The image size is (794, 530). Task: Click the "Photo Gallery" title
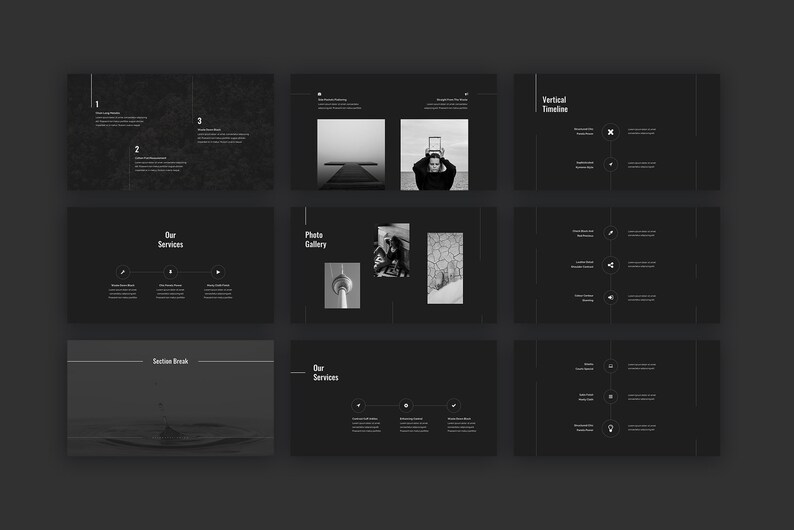(315, 239)
